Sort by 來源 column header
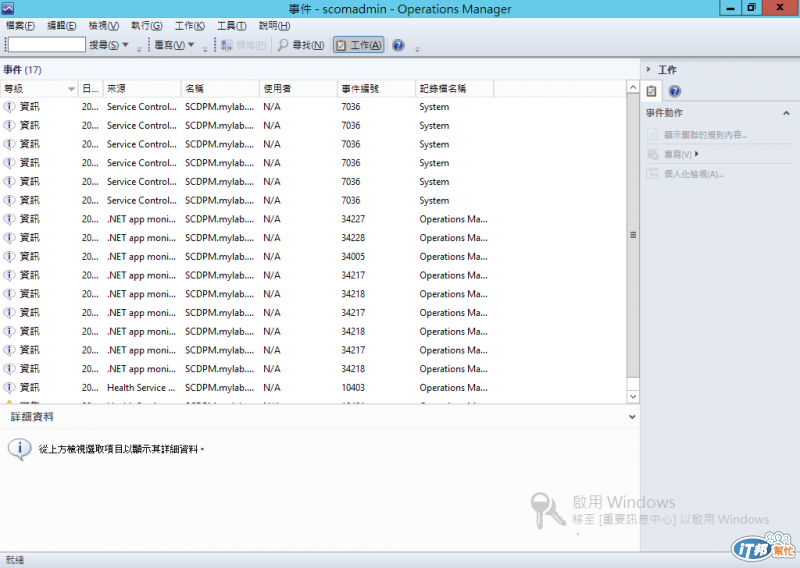Image resolution: width=800 pixels, height=568 pixels. [x=142, y=88]
